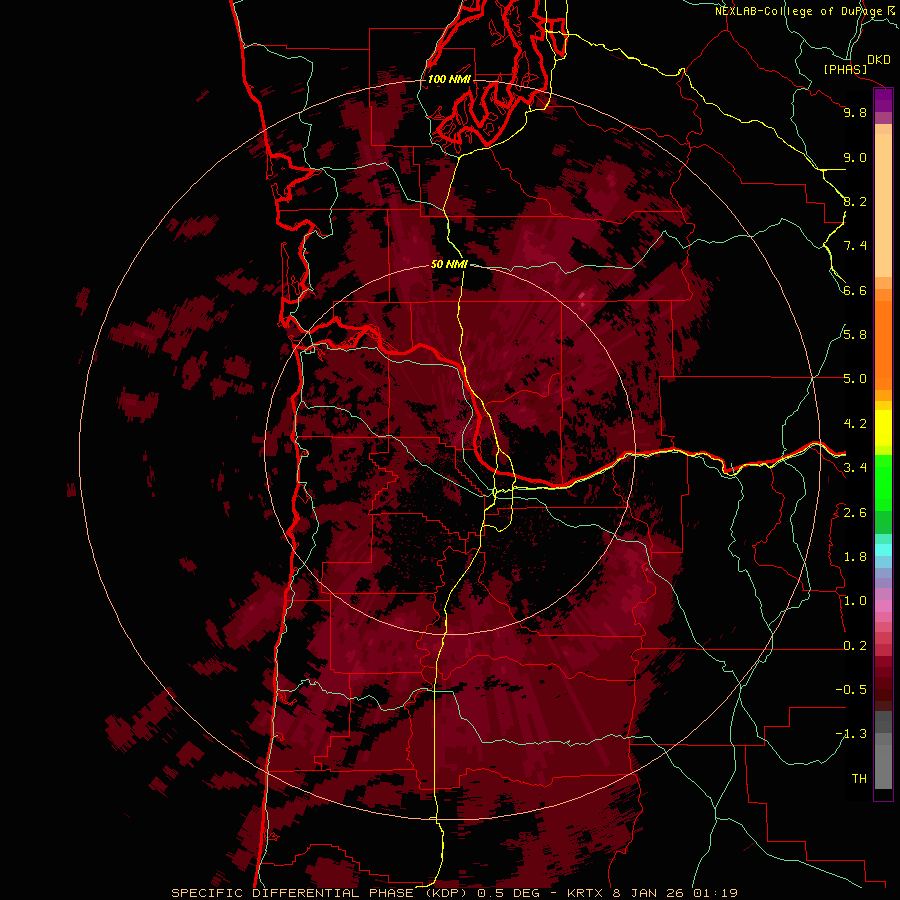900x900 pixels.
Task: Click the 9.8 value on the color scale
Action: click(x=855, y=112)
